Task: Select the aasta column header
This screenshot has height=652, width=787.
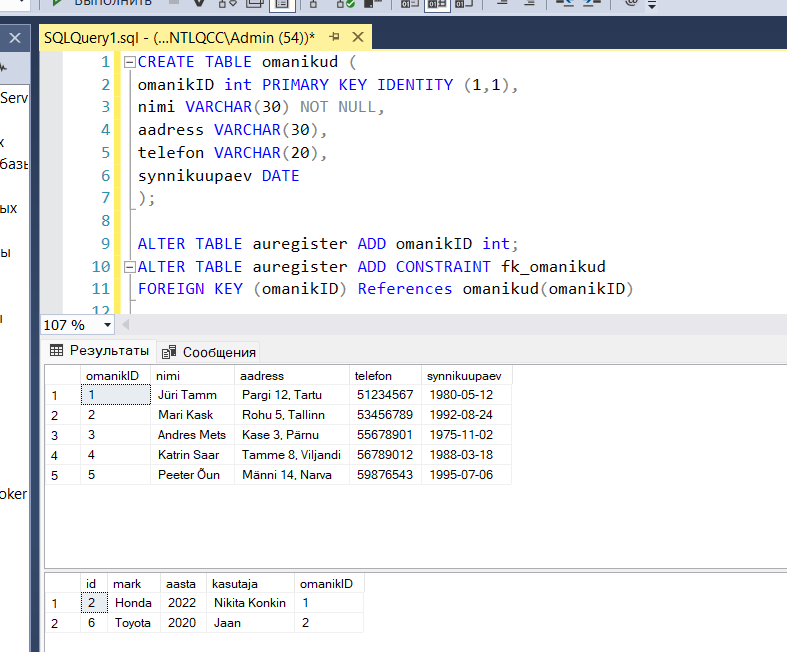Action: tap(183, 584)
